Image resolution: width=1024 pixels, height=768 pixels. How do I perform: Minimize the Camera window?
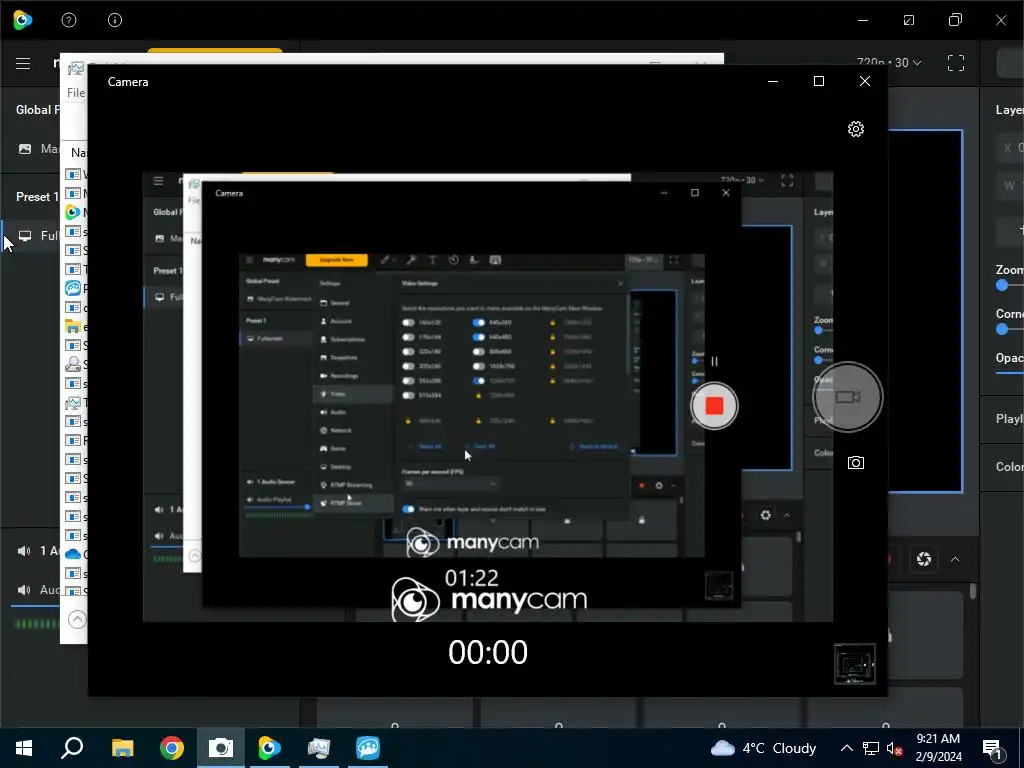point(773,81)
